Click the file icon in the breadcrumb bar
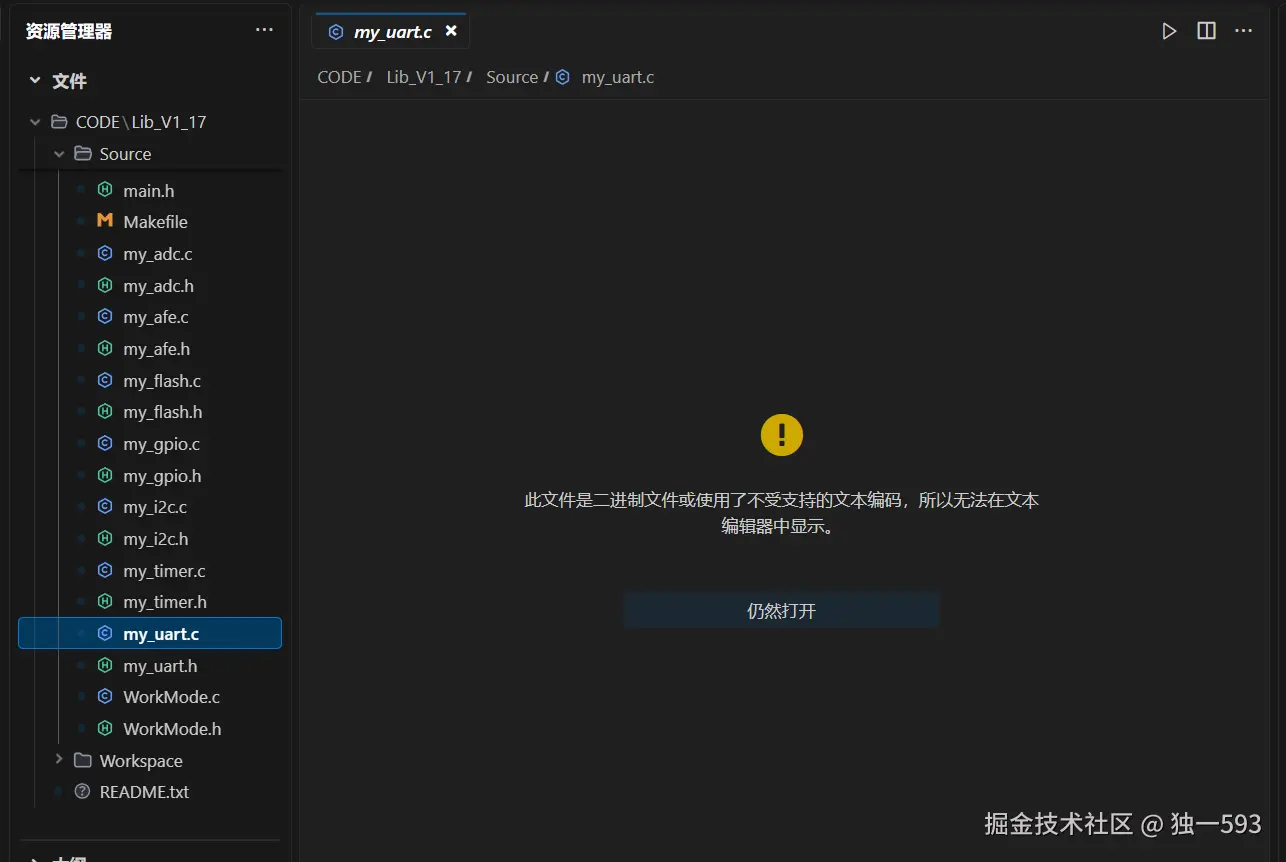Screen dimensions: 1286x862 562,76
